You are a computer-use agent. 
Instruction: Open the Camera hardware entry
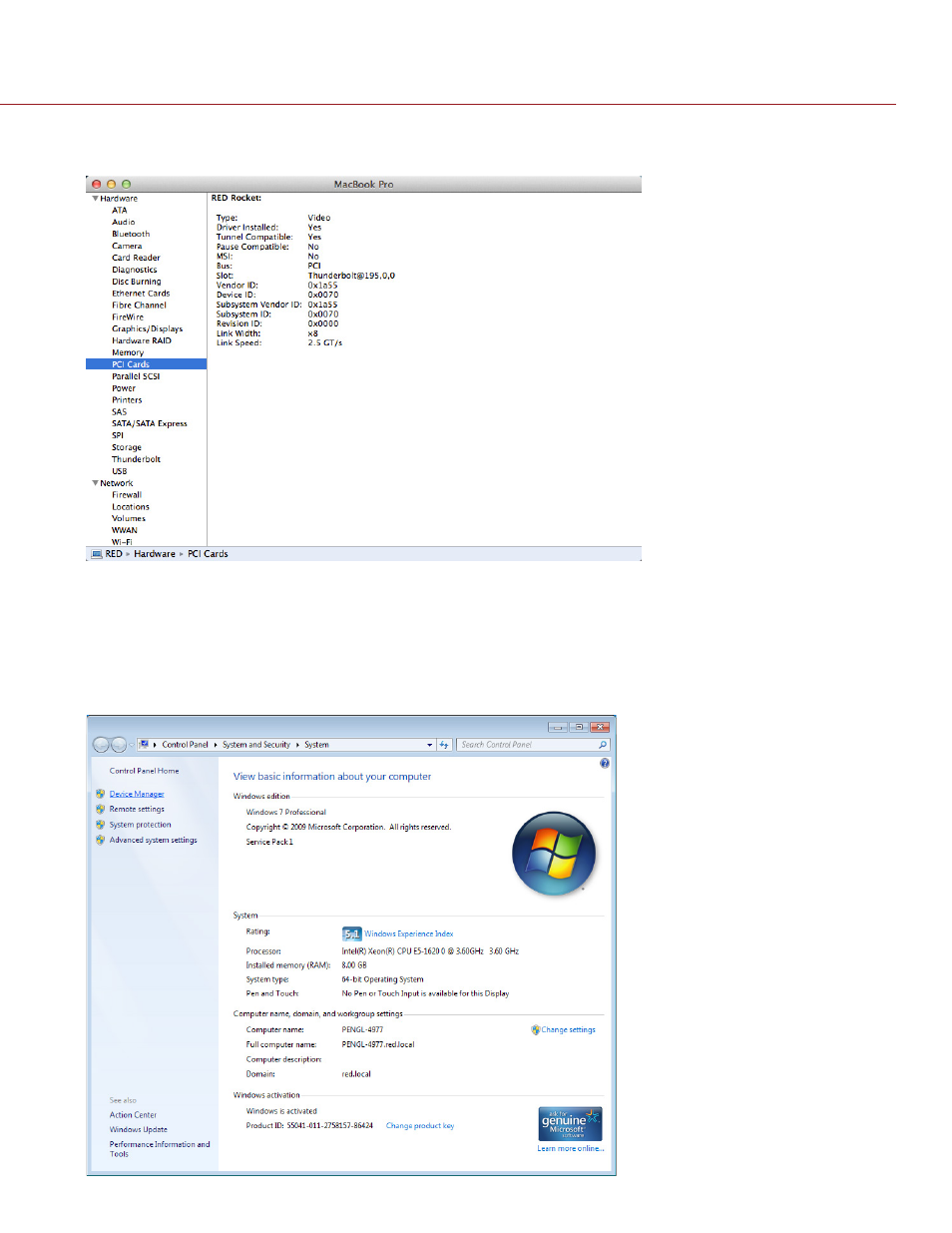(x=127, y=246)
